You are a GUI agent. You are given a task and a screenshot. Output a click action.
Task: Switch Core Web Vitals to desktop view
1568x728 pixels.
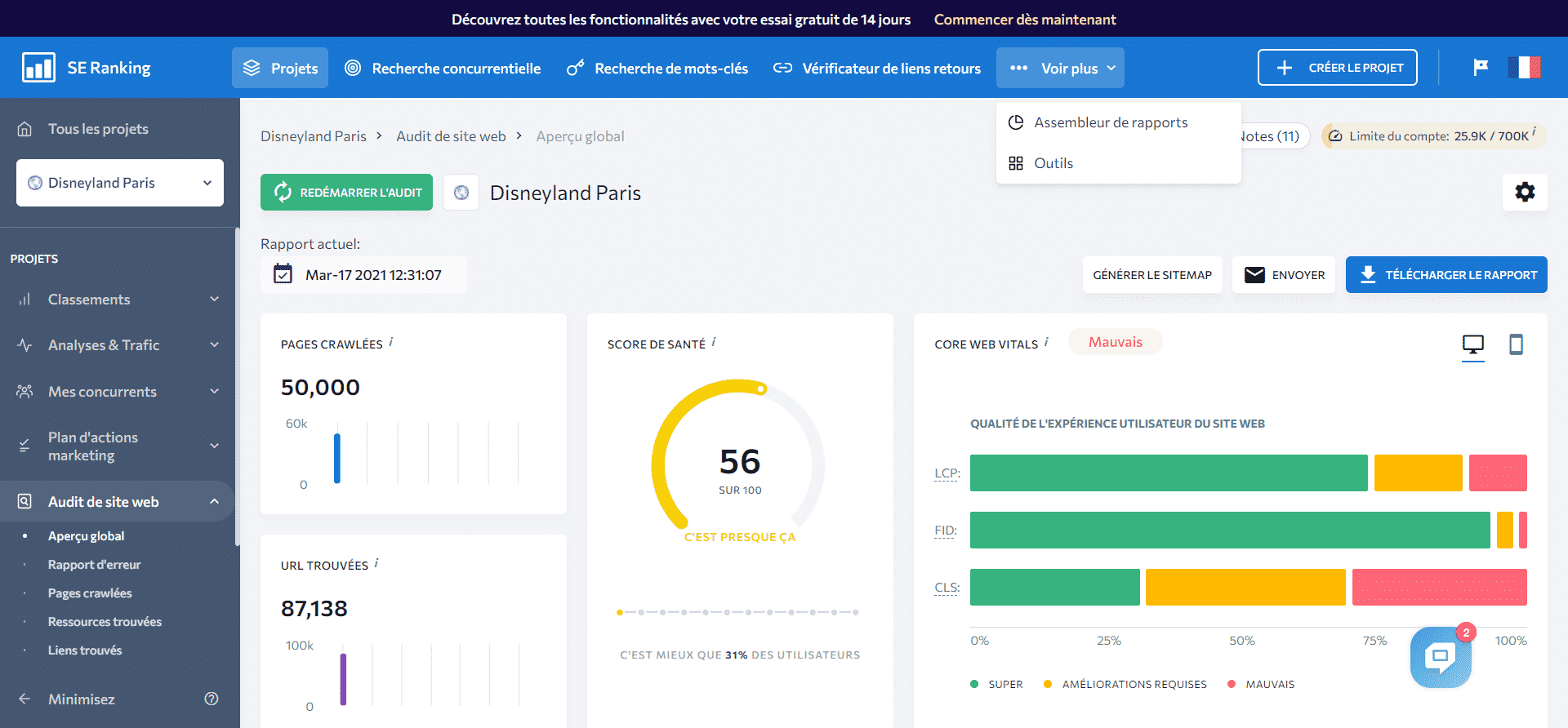pyautogui.click(x=1472, y=345)
